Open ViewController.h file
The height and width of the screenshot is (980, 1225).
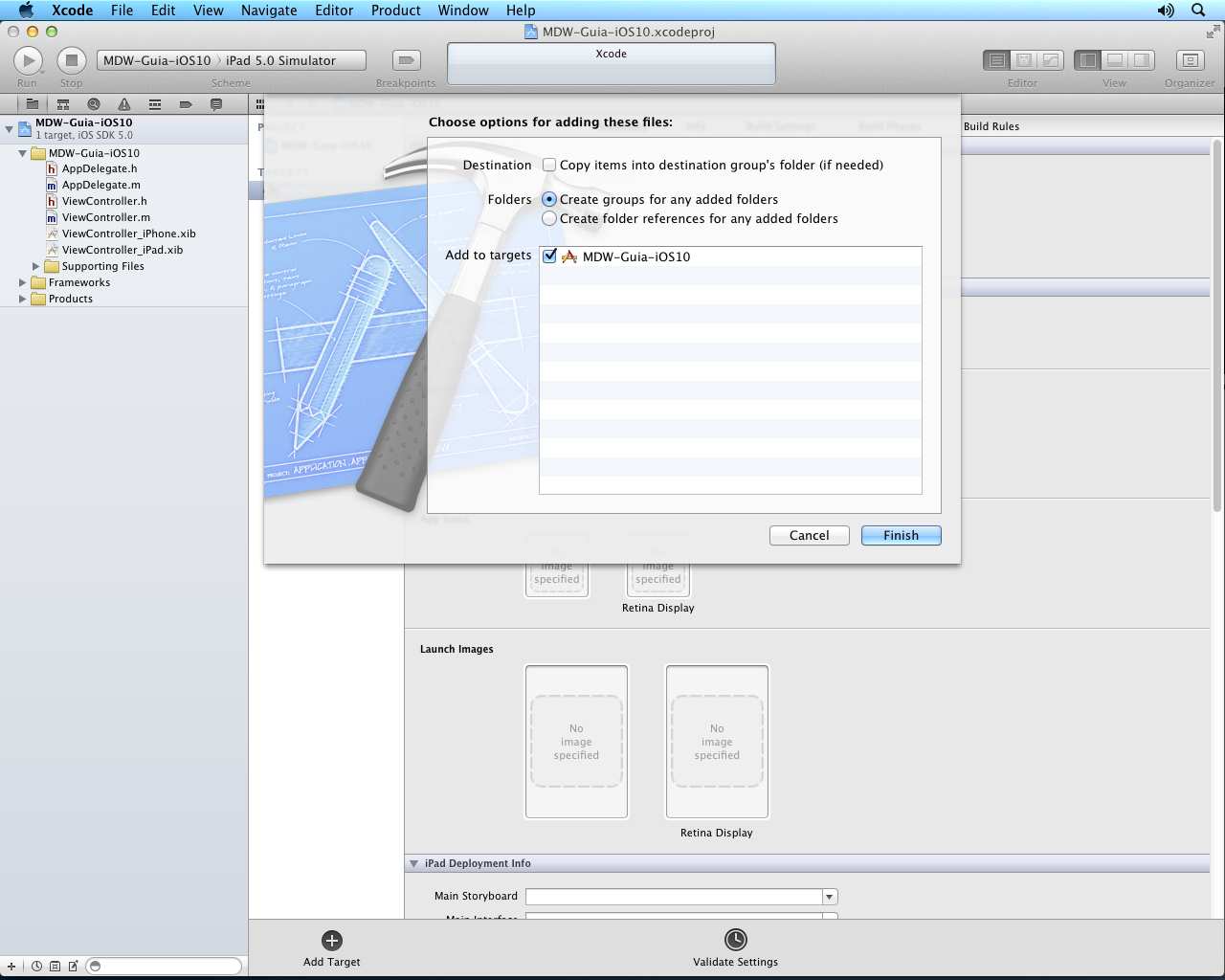tap(104, 201)
